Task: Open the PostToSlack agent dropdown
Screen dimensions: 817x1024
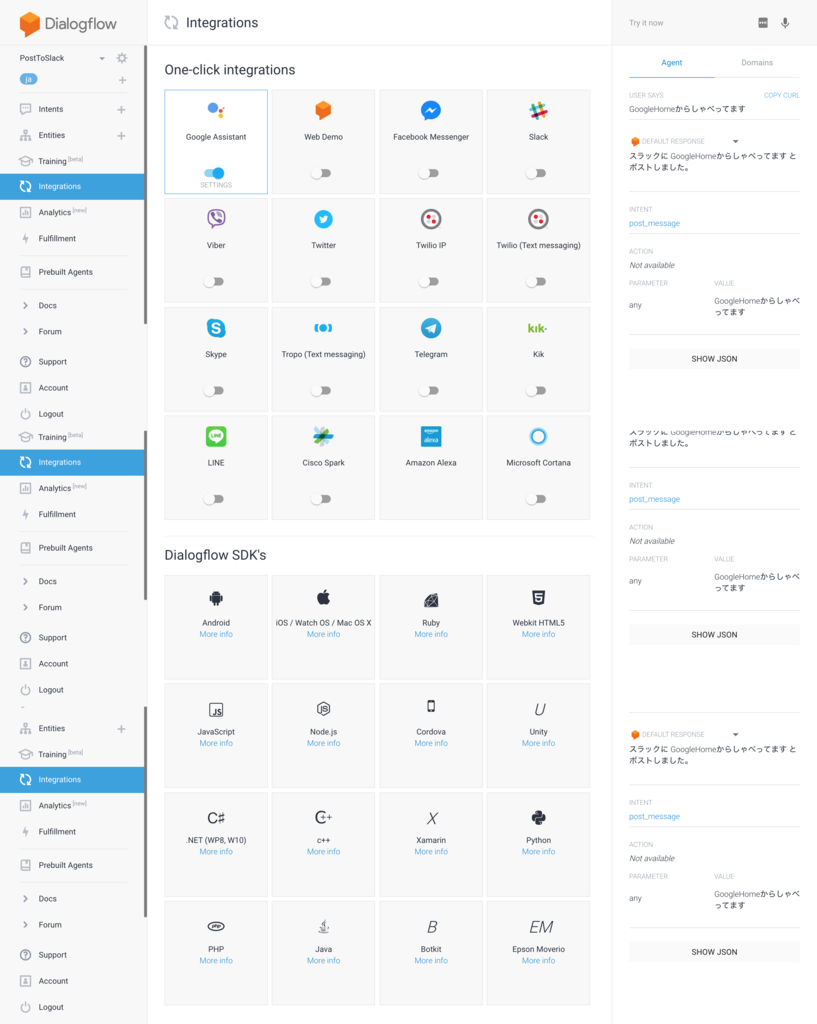Action: point(102,58)
